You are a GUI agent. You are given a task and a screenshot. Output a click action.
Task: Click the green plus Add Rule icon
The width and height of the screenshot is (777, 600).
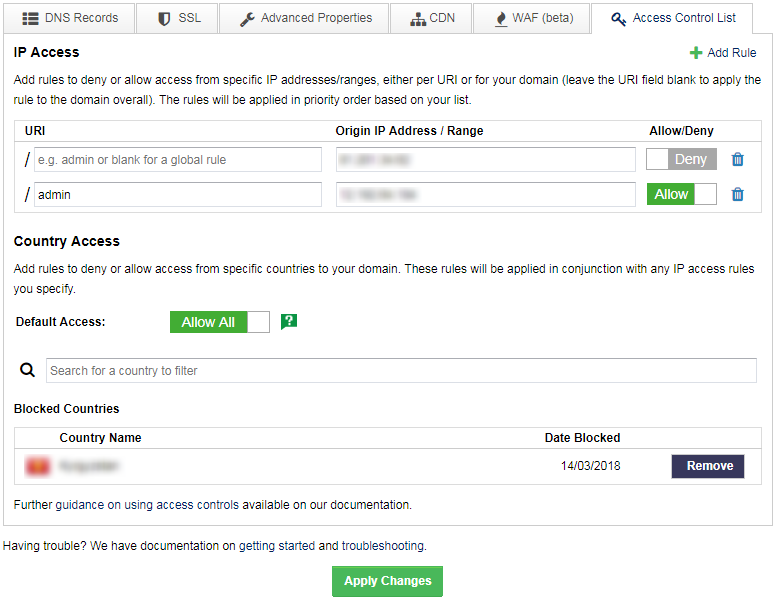pyautogui.click(x=696, y=53)
